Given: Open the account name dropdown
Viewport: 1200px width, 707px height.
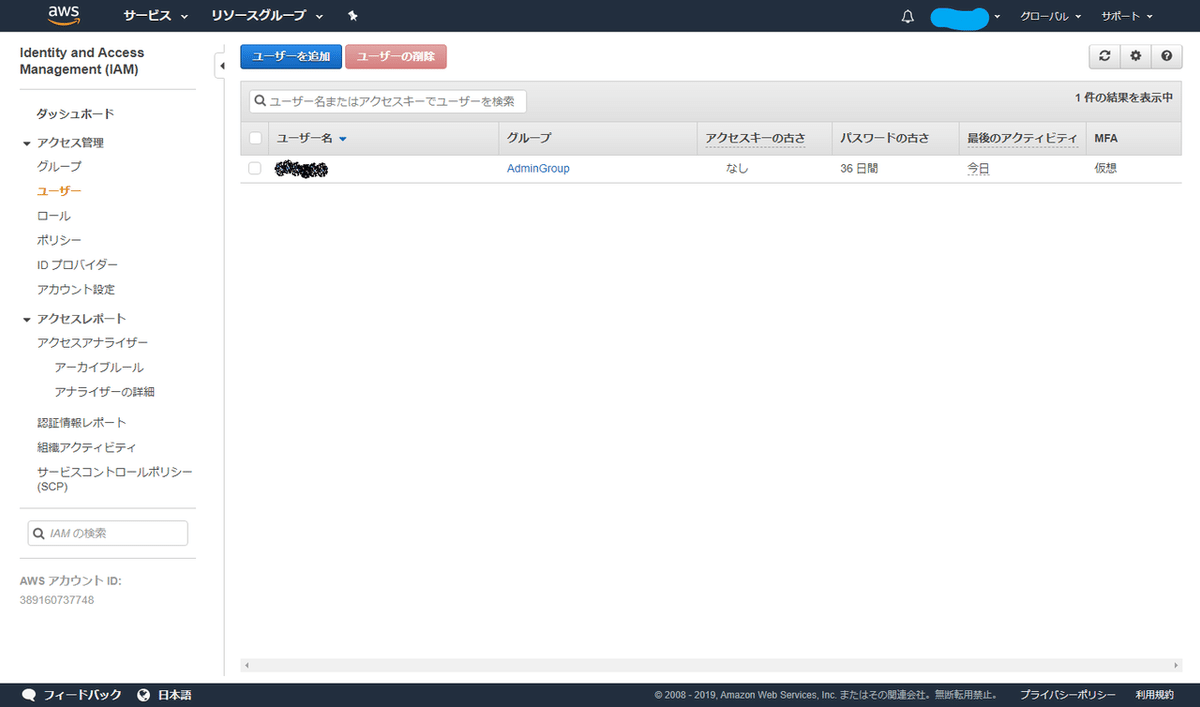Looking at the screenshot, I should point(965,16).
